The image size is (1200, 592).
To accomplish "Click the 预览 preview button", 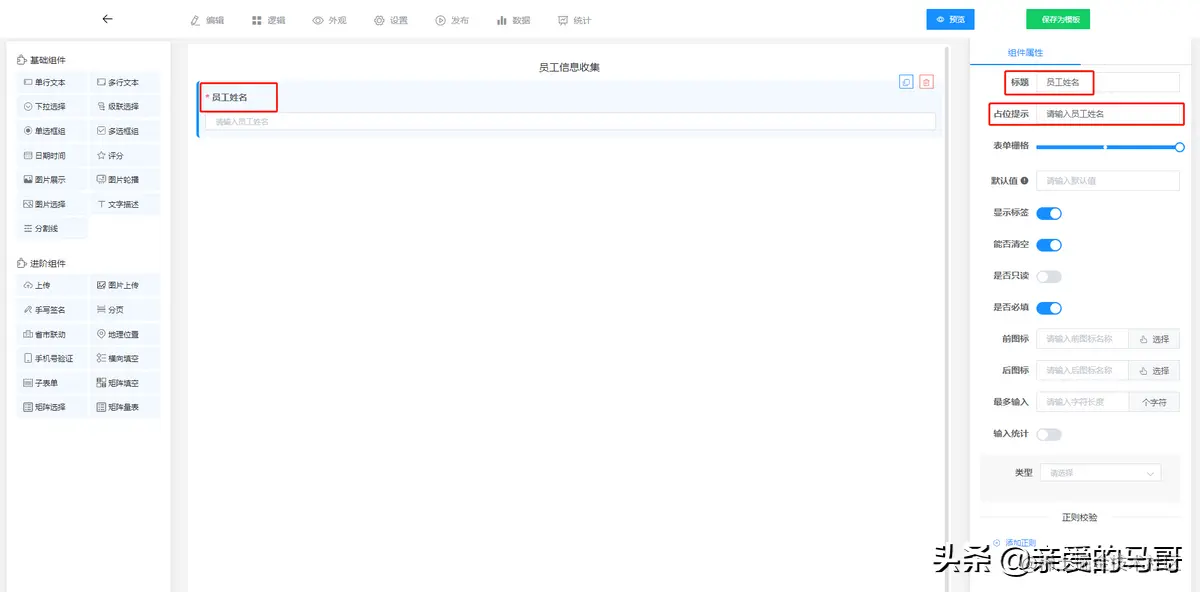I will pyautogui.click(x=950, y=19).
